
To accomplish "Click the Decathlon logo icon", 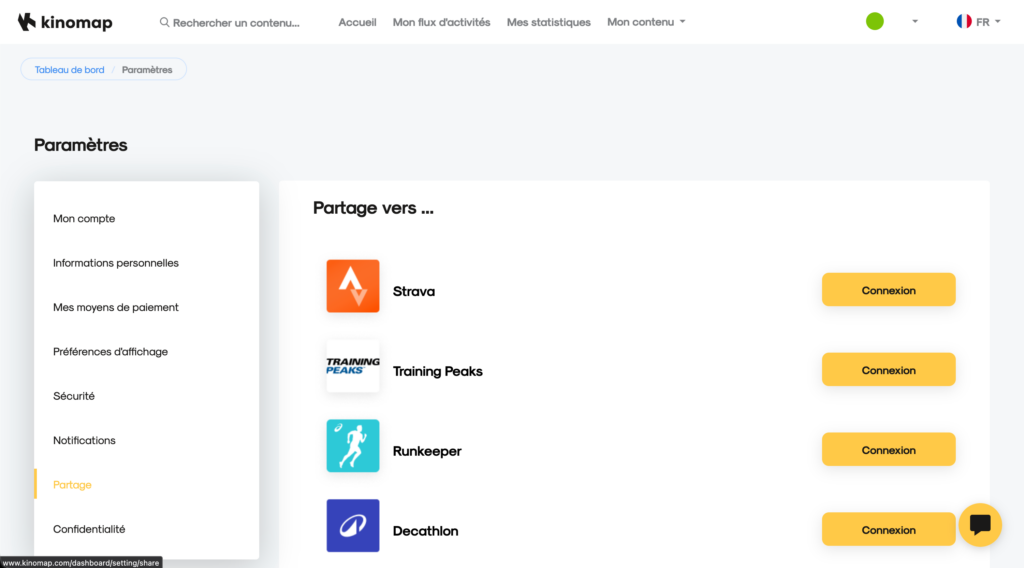I will coord(353,526).
